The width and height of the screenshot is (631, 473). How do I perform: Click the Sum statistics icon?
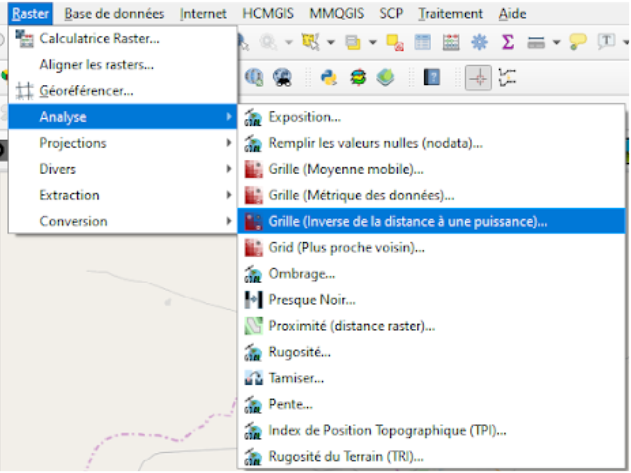pyautogui.click(x=507, y=43)
